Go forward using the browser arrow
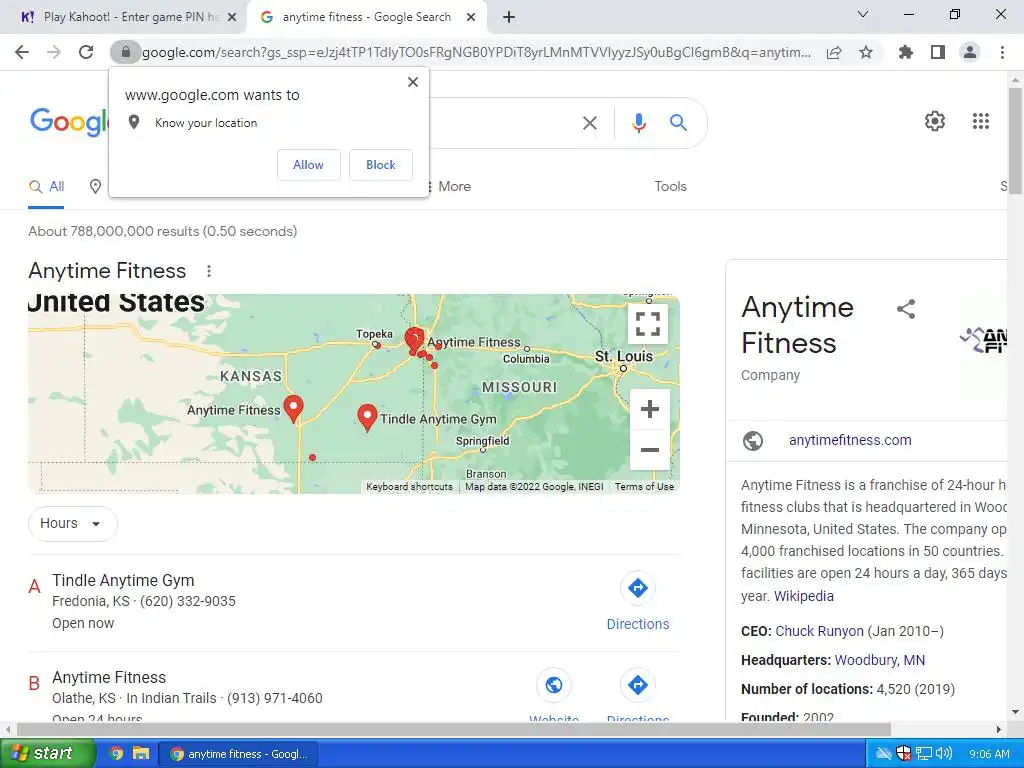 pyautogui.click(x=54, y=52)
